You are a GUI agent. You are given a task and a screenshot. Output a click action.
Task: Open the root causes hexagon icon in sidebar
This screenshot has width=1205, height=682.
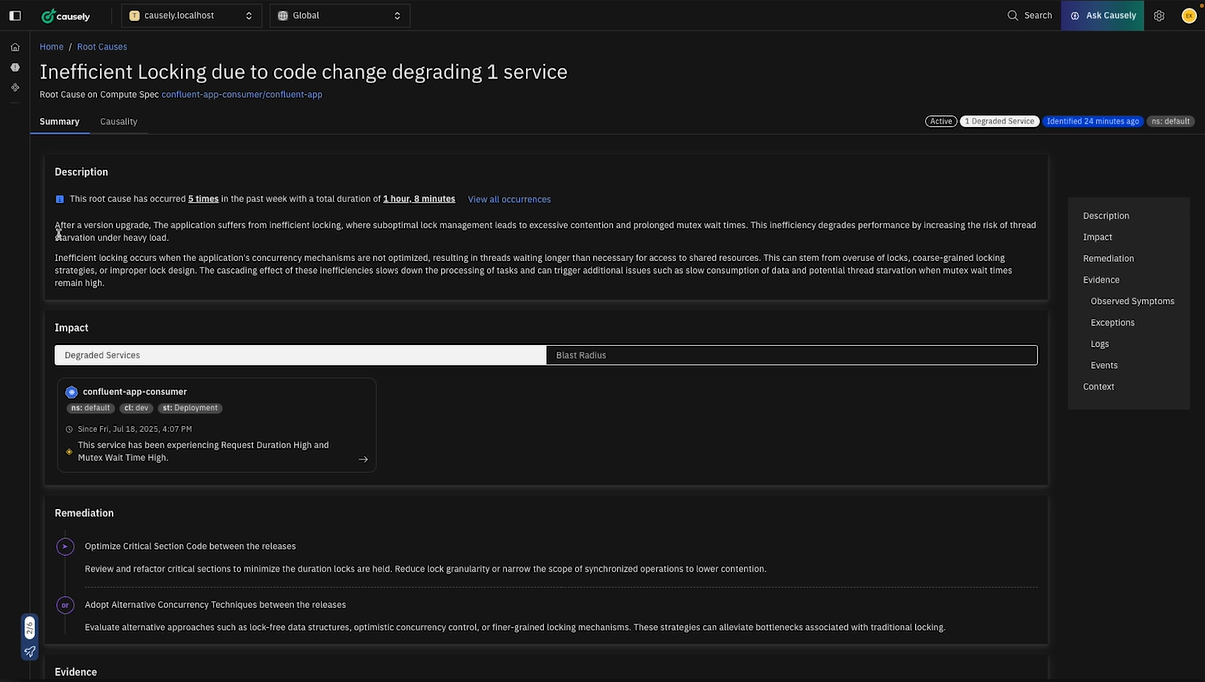tap(12, 65)
